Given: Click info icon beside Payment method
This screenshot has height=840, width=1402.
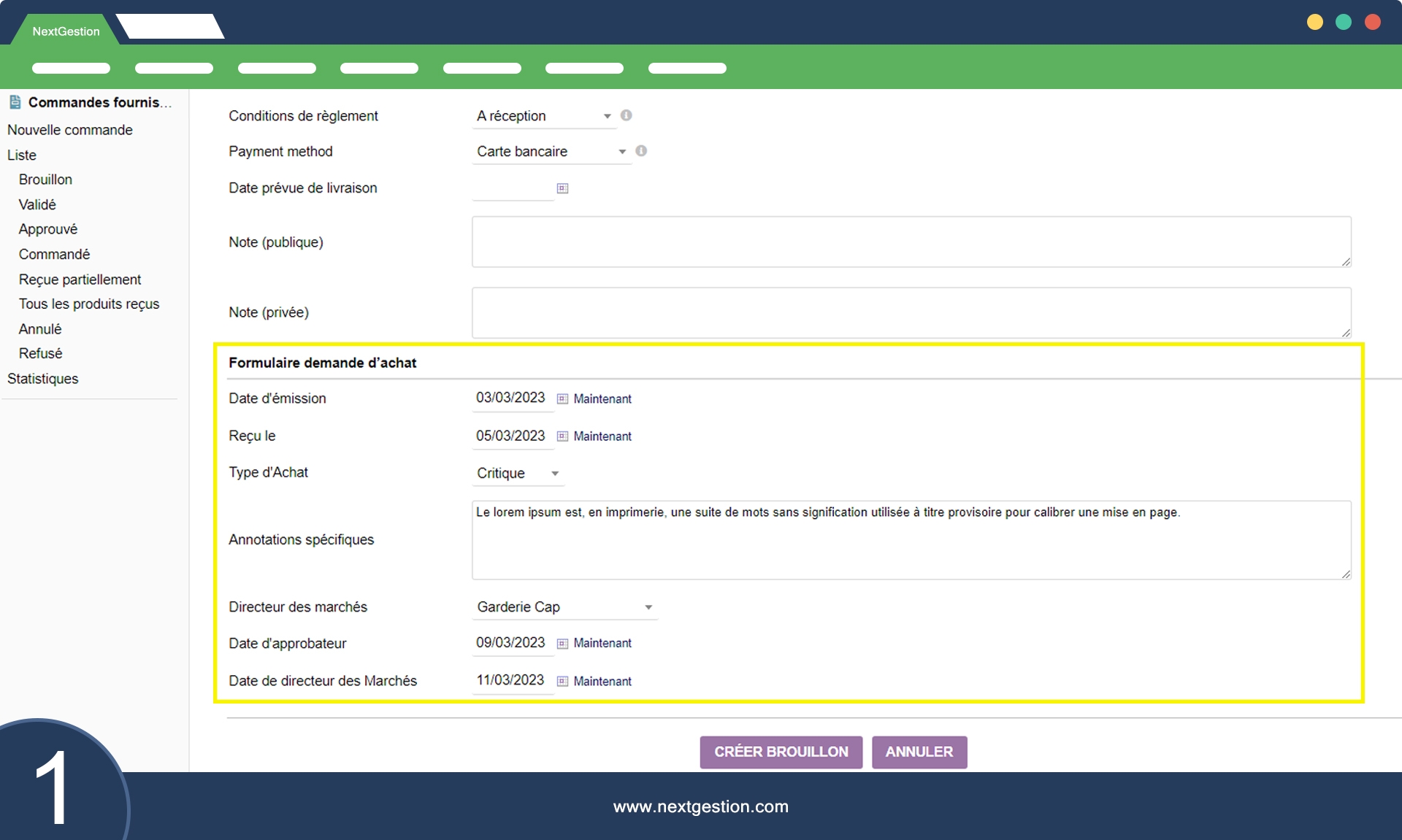Looking at the screenshot, I should pyautogui.click(x=641, y=151).
